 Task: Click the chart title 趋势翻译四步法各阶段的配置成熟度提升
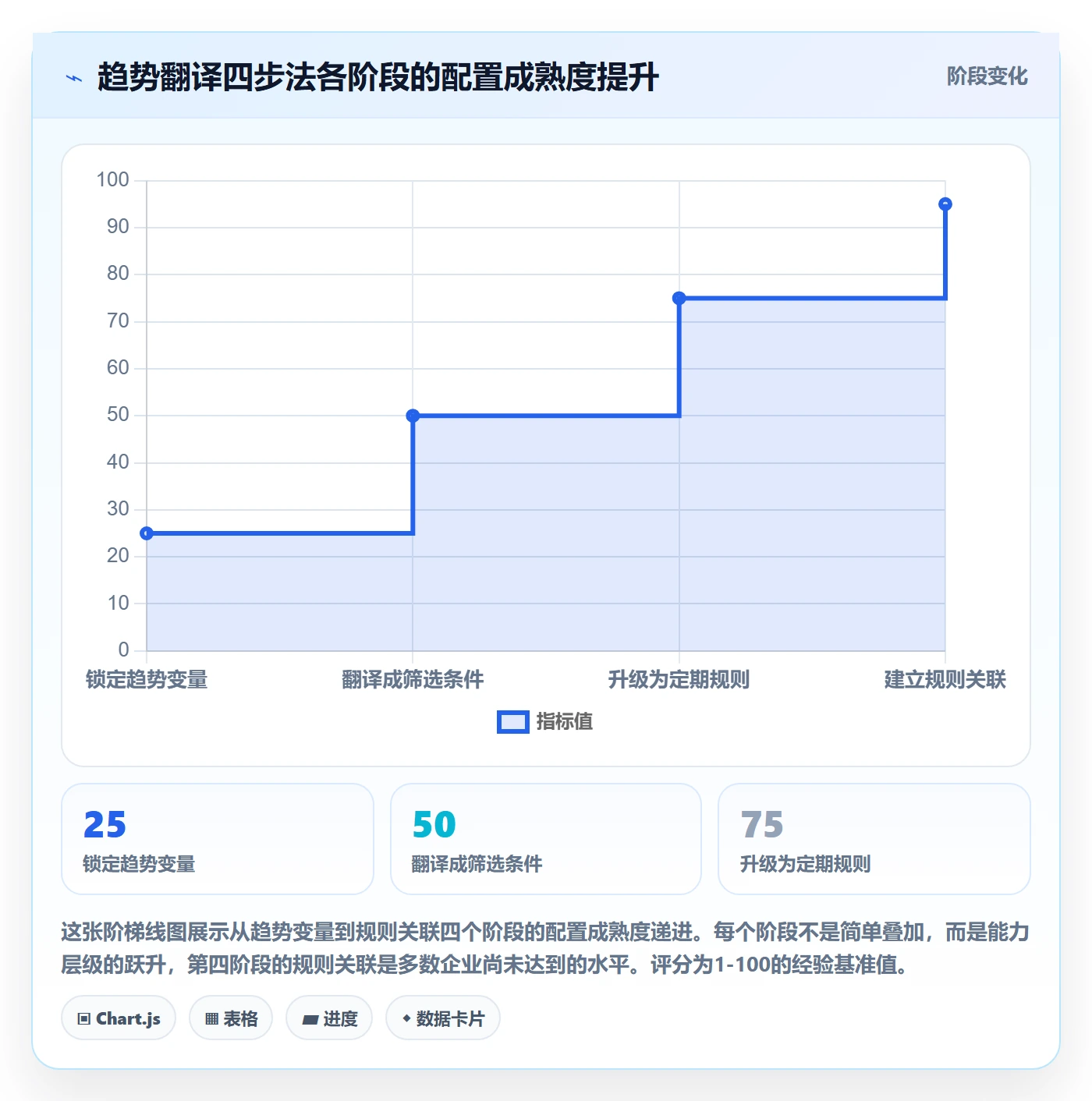[x=378, y=77]
